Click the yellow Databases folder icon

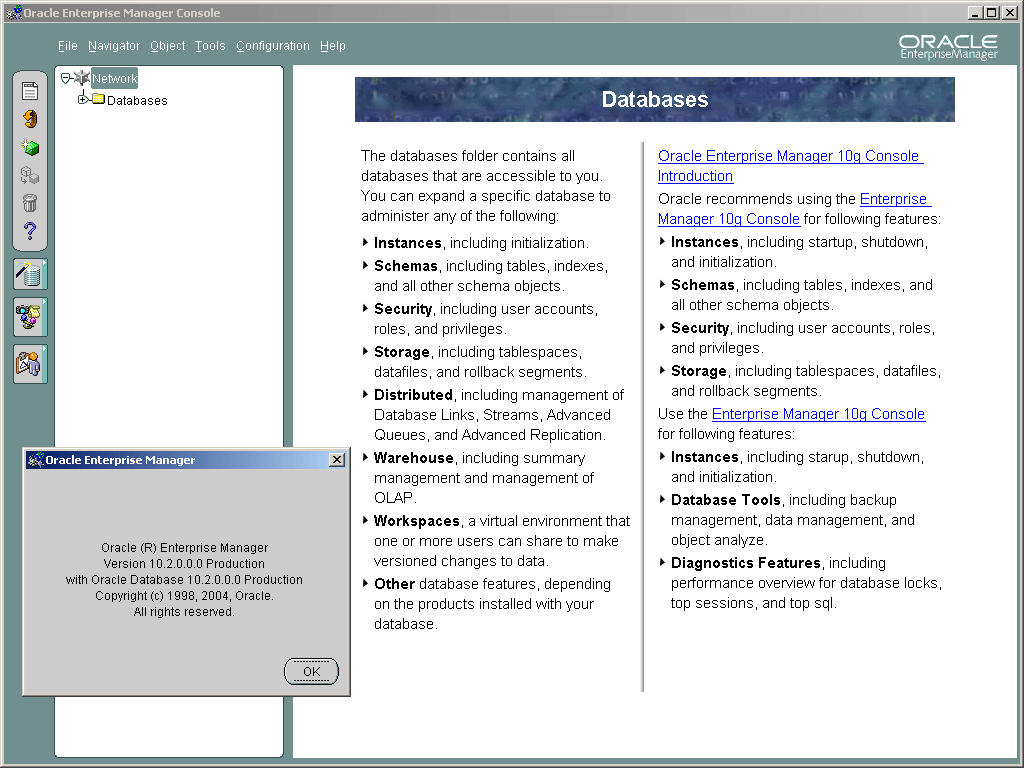click(x=99, y=99)
